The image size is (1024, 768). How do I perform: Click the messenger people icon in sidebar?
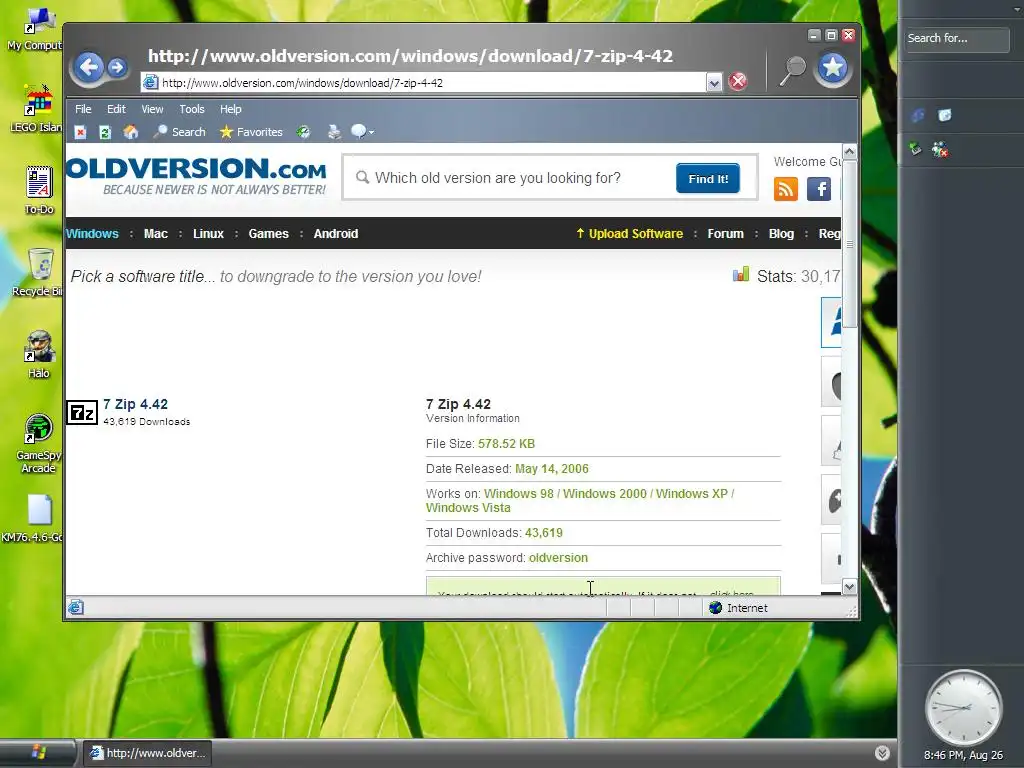pyautogui.click(x=940, y=150)
